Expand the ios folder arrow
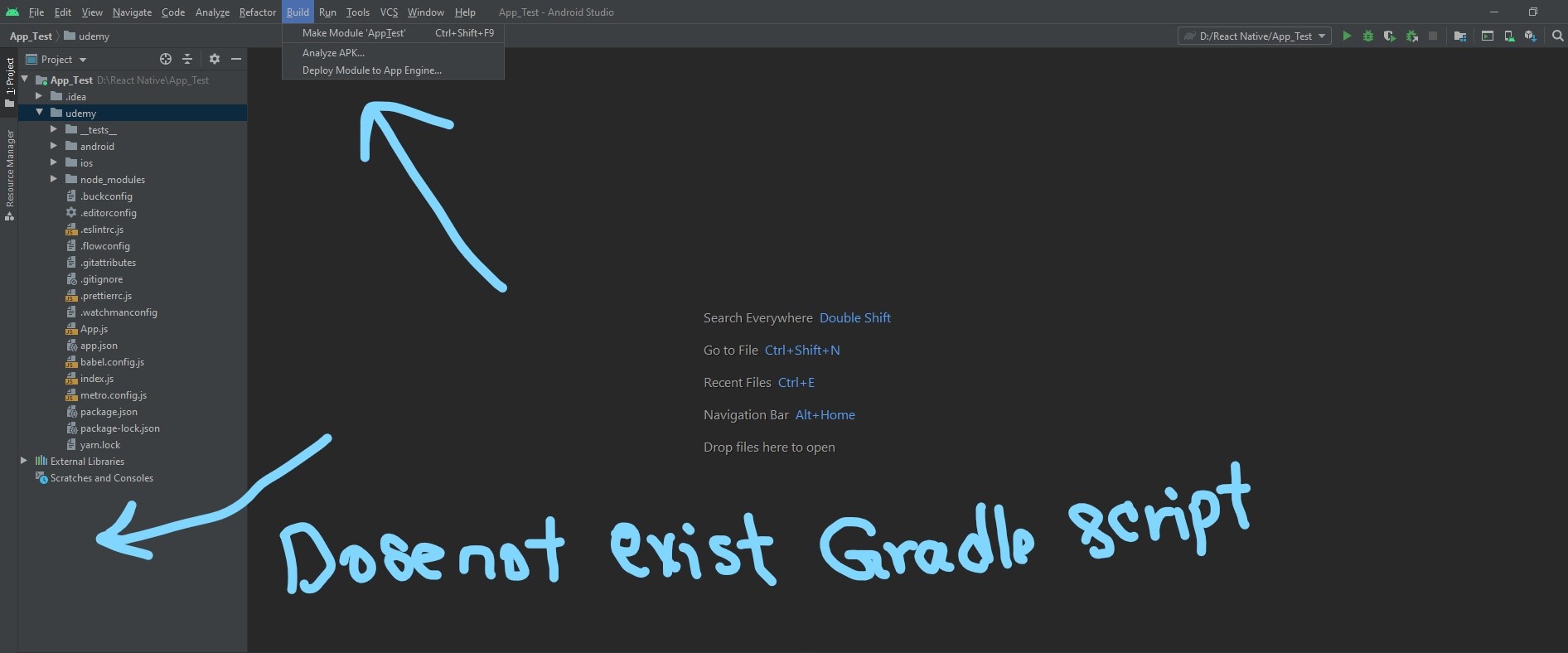Image resolution: width=1568 pixels, height=653 pixels. 53,162
